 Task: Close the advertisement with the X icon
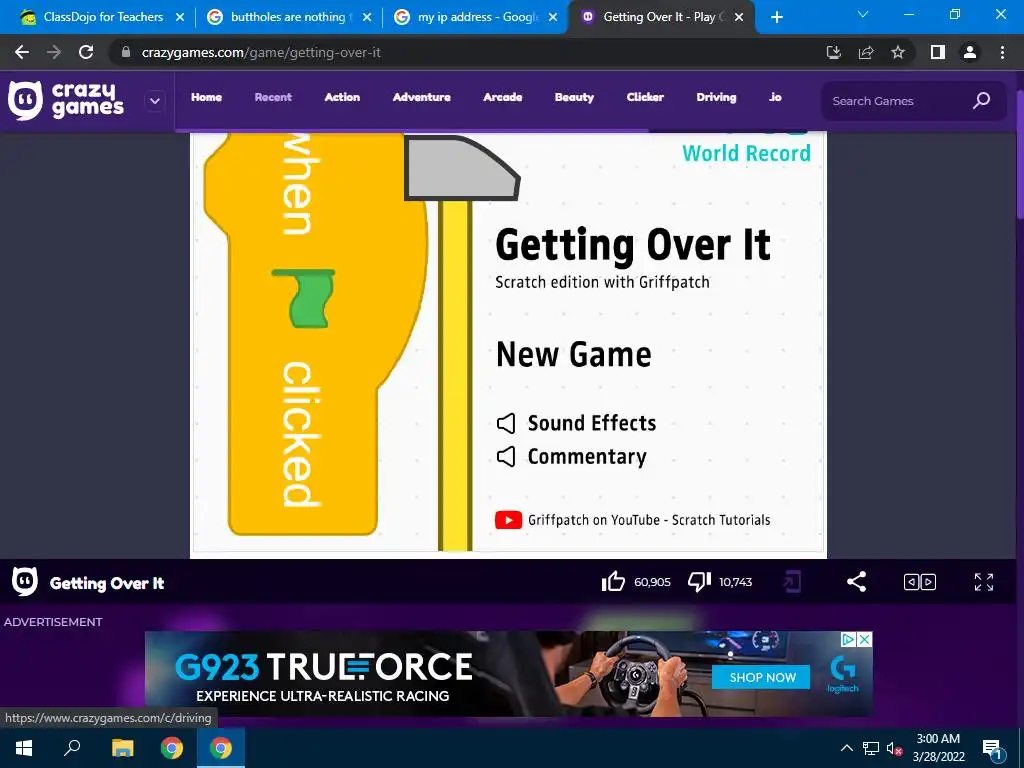[x=864, y=639]
